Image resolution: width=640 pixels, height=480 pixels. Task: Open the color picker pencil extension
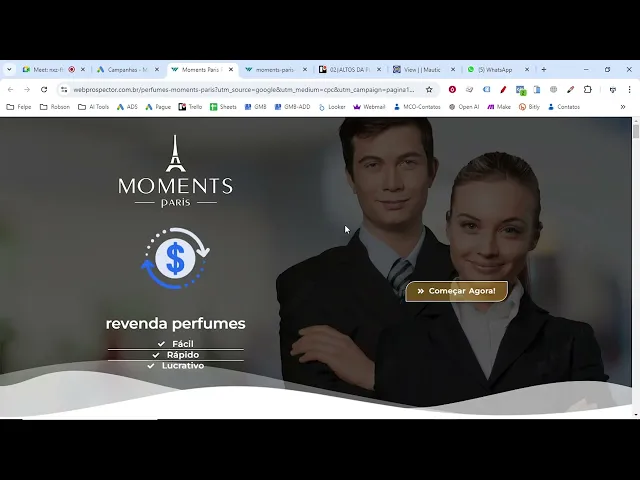571,90
